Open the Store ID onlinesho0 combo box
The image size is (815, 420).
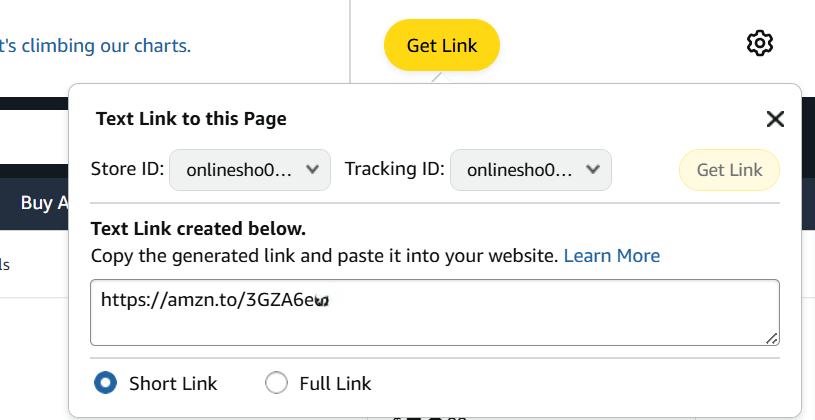coord(250,170)
